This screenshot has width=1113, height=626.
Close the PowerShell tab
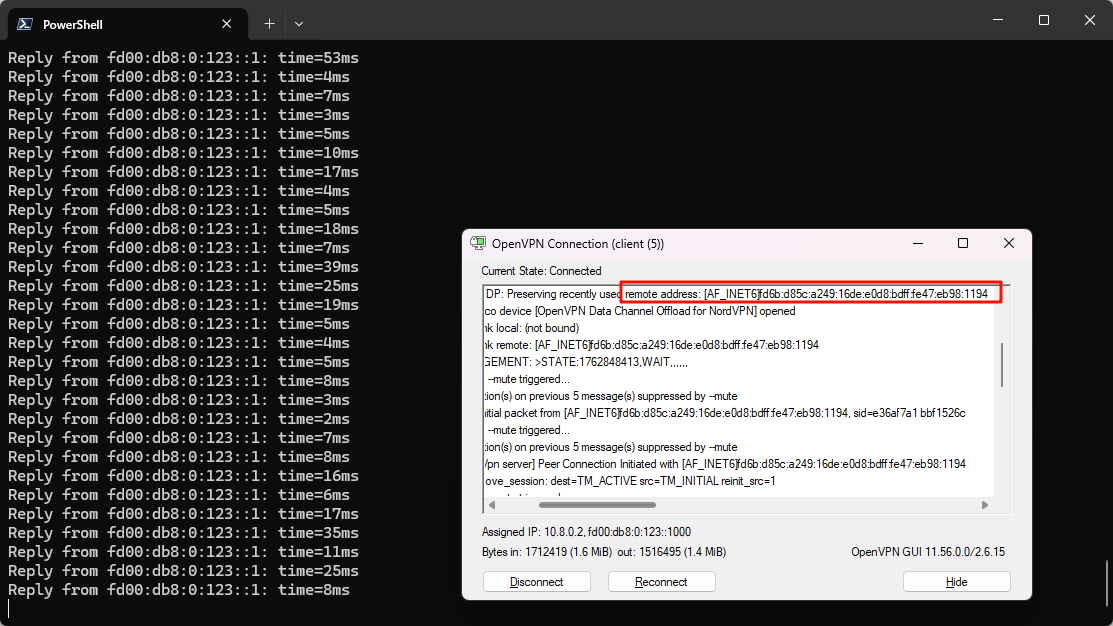click(x=228, y=23)
